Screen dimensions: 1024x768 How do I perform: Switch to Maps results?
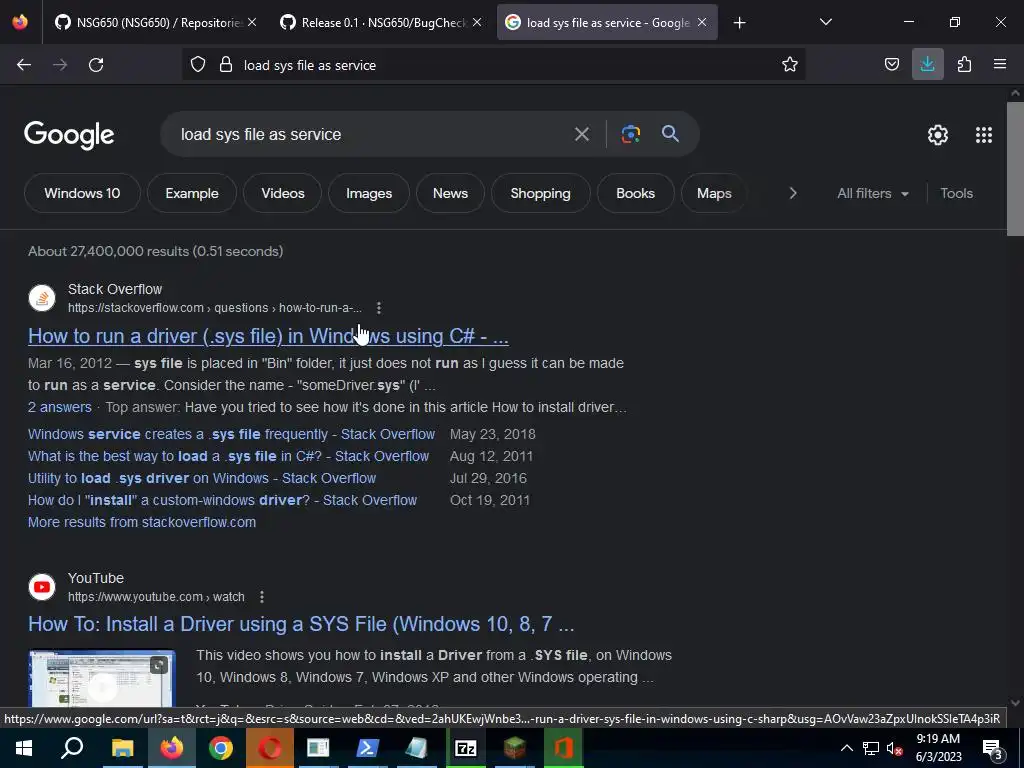coord(714,193)
